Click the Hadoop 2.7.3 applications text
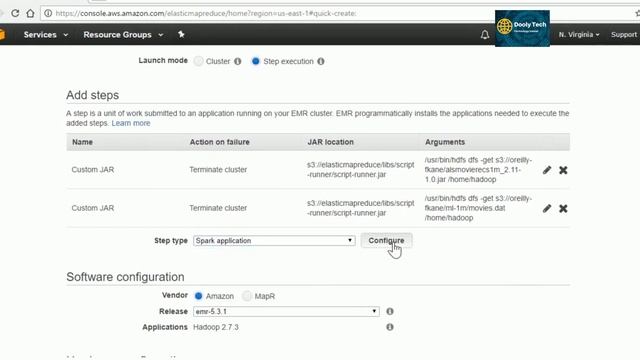The image size is (640, 360). [x=216, y=327]
